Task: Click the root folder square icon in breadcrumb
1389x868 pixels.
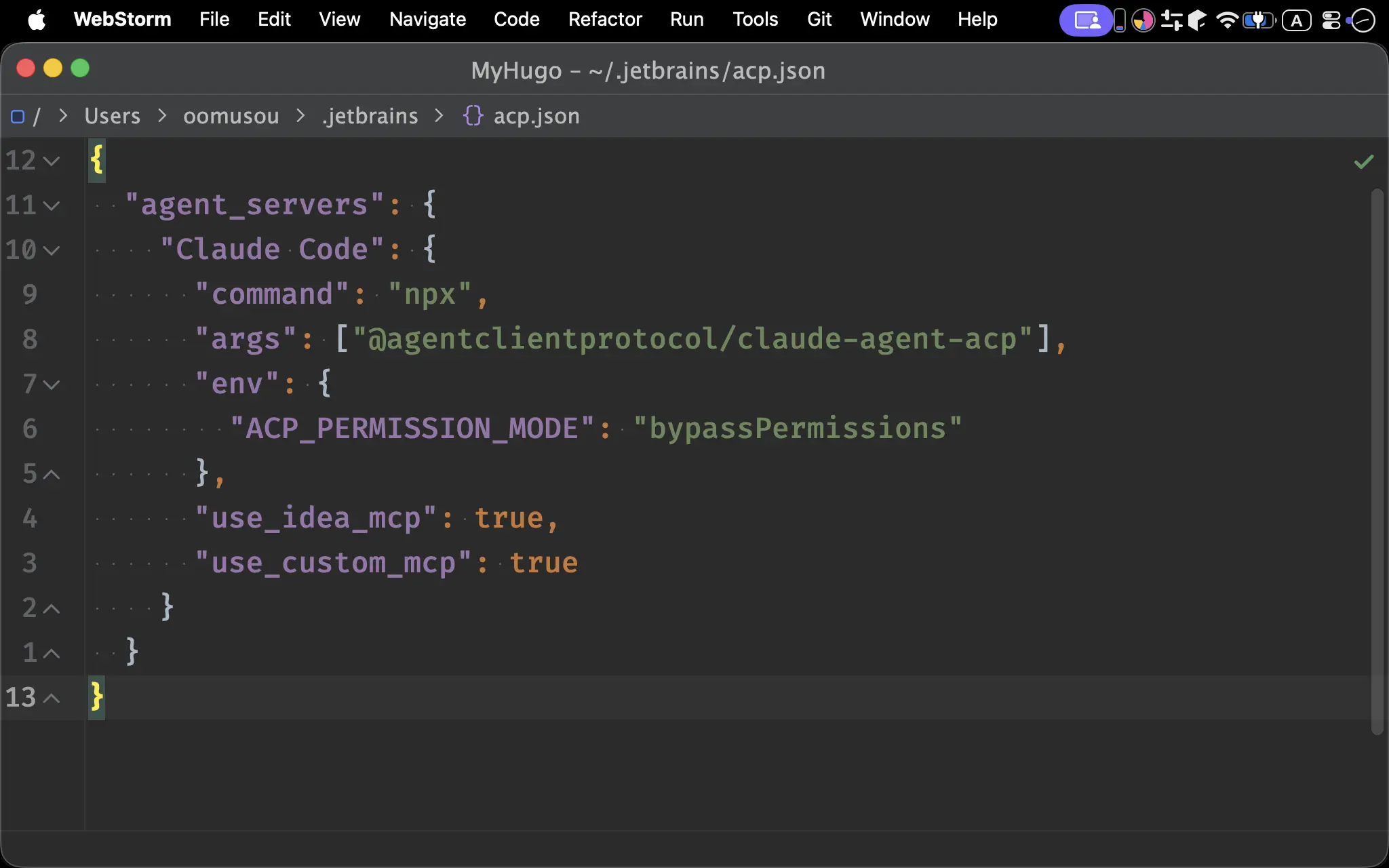Action: (x=18, y=117)
